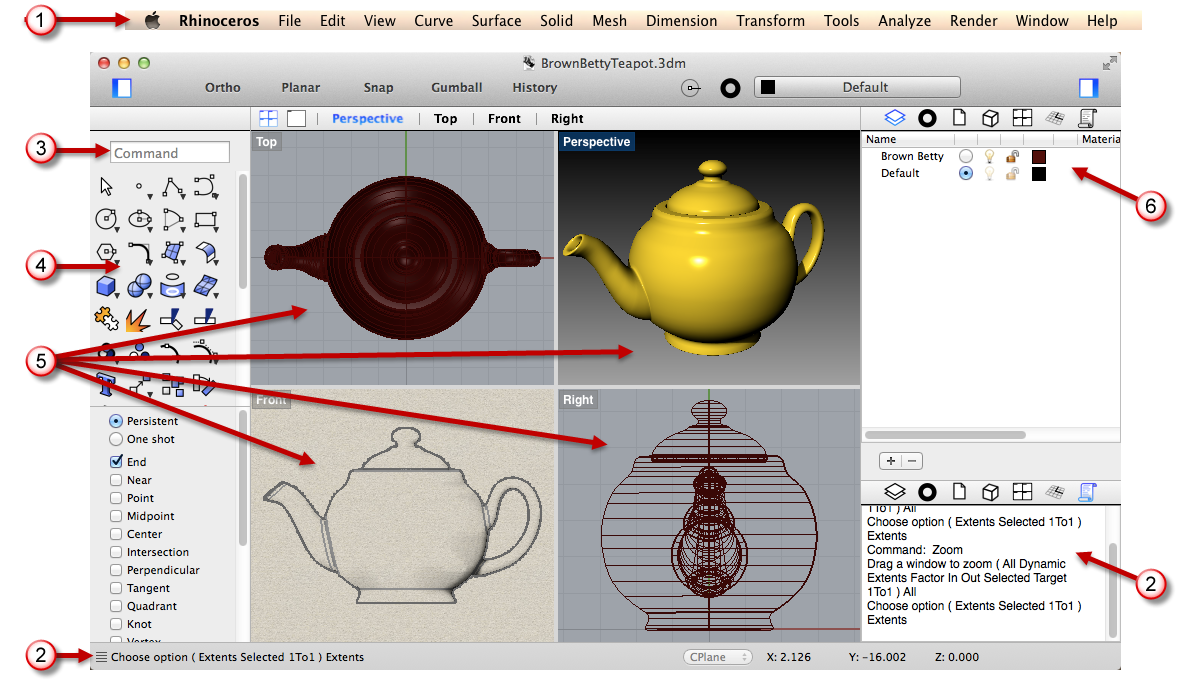Click the lock icon for Brown Betty layer
This screenshot has height=683, width=1177.
[x=1013, y=157]
